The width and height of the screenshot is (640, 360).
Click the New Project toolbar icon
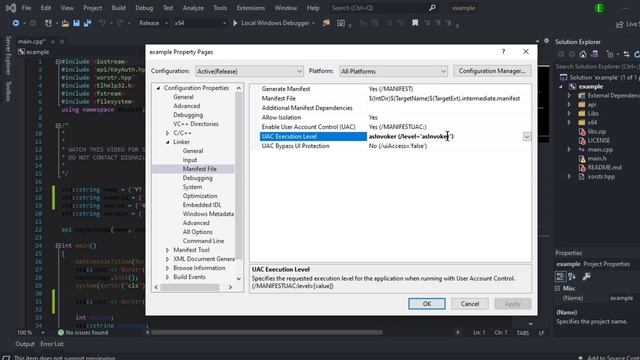(x=48, y=23)
